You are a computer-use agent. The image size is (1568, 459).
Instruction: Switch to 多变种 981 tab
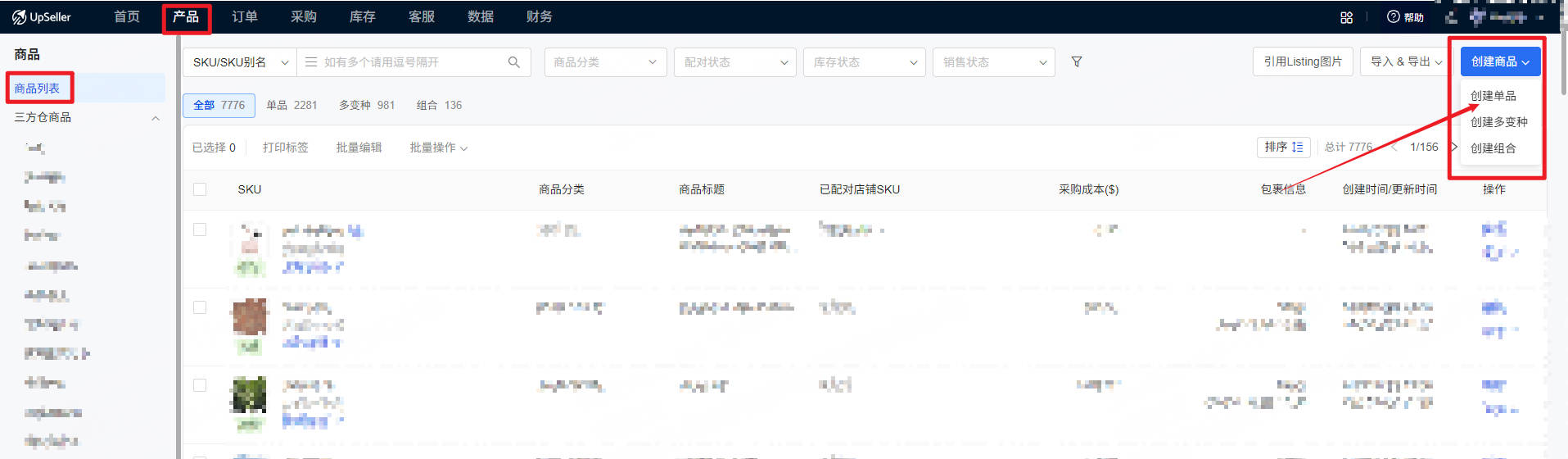[x=367, y=105]
